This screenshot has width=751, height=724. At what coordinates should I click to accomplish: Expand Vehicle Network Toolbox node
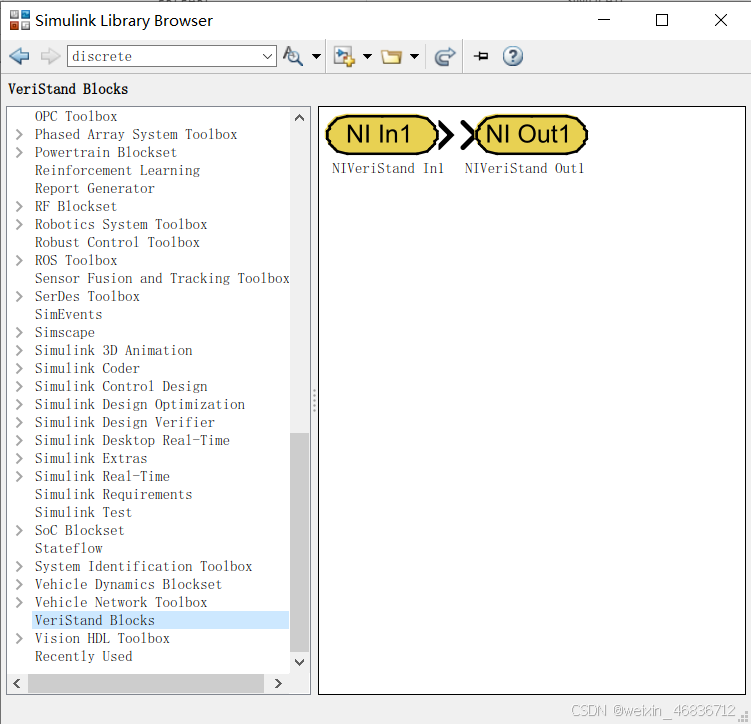coord(19,602)
